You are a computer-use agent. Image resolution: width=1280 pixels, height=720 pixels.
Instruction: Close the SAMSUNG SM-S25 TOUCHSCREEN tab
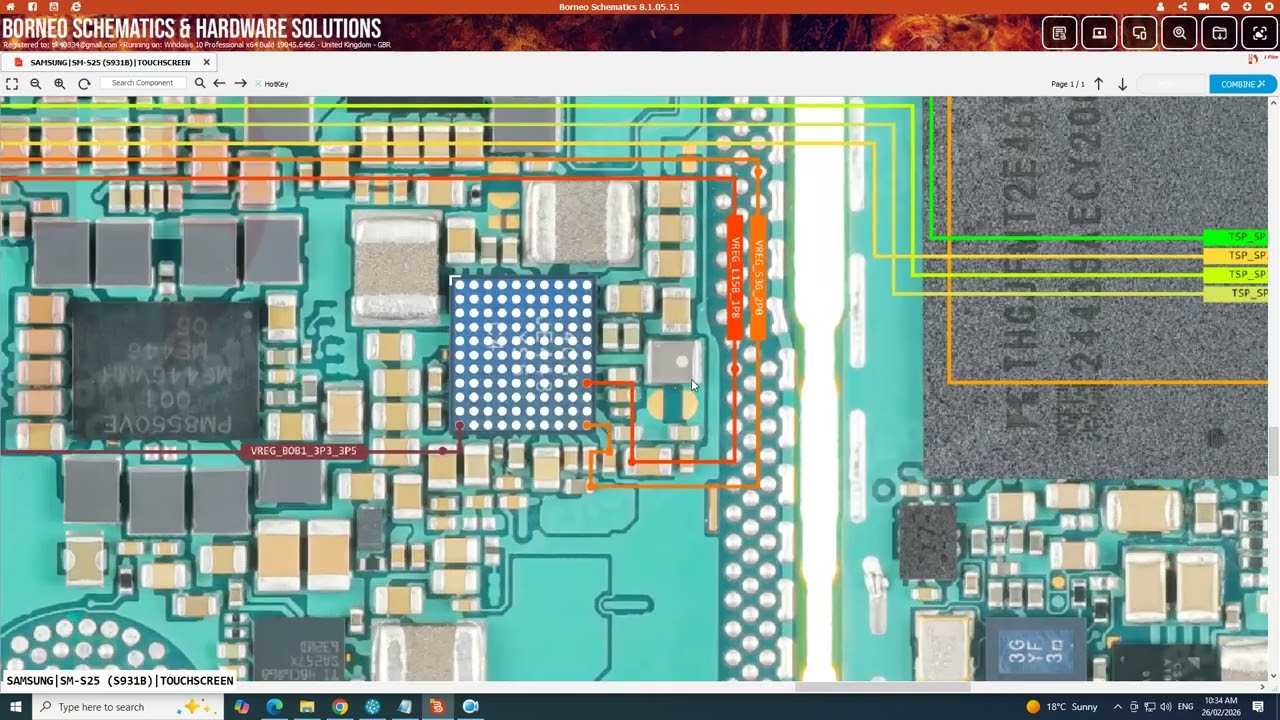pos(206,62)
